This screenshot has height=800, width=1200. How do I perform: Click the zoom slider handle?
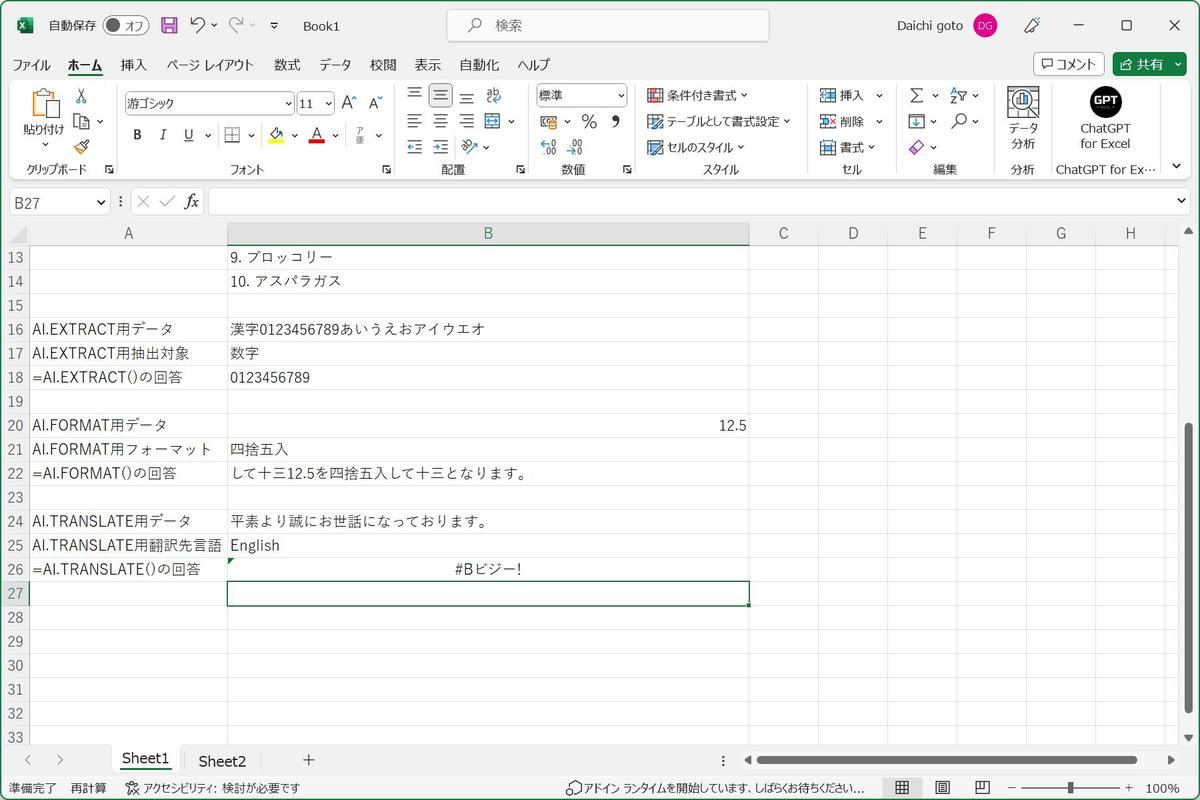(1070, 788)
